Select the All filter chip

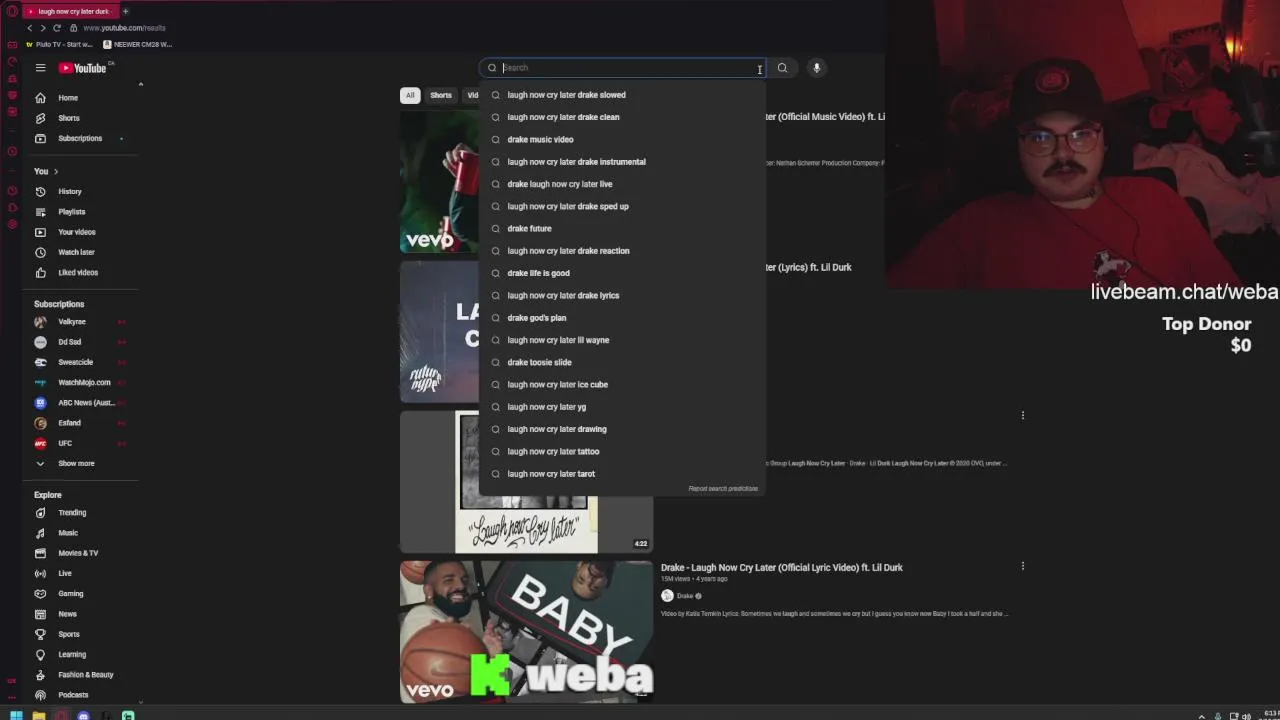pos(410,95)
